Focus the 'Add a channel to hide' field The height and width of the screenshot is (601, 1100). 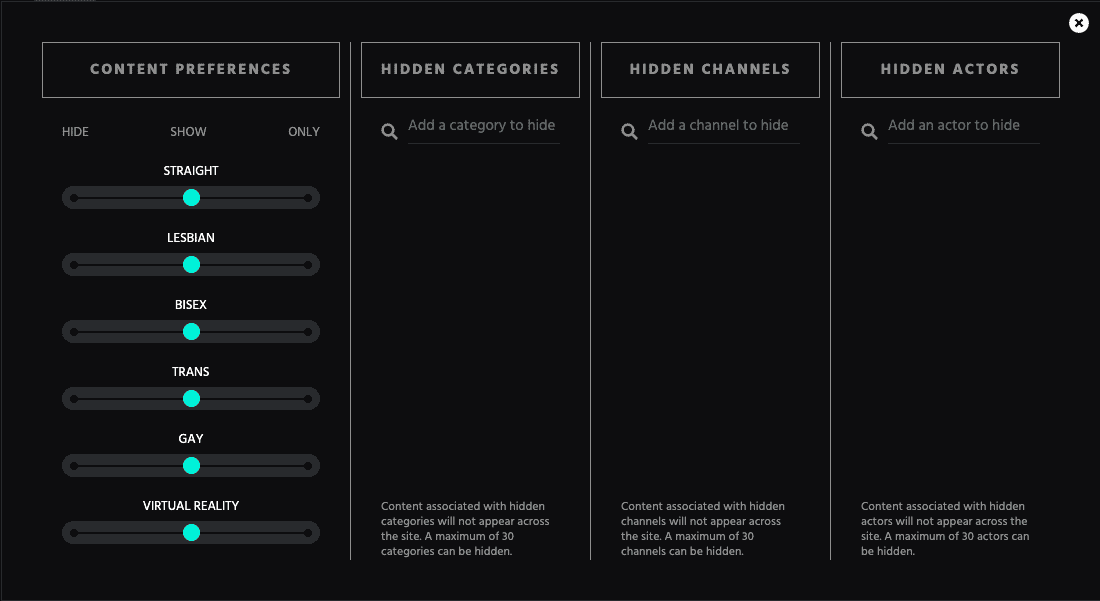click(x=723, y=126)
